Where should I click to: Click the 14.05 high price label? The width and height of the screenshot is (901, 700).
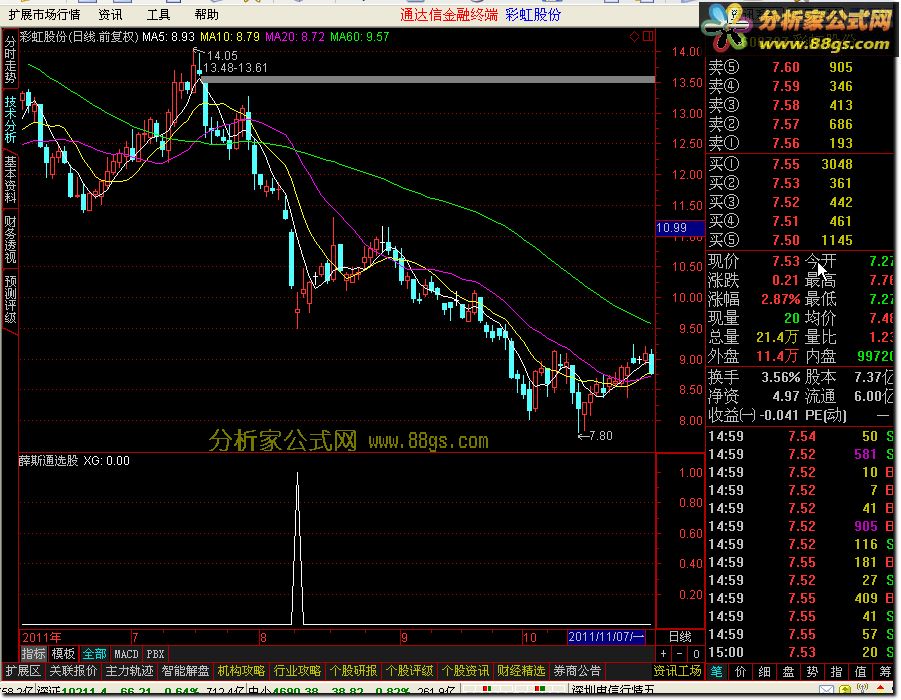222,56
